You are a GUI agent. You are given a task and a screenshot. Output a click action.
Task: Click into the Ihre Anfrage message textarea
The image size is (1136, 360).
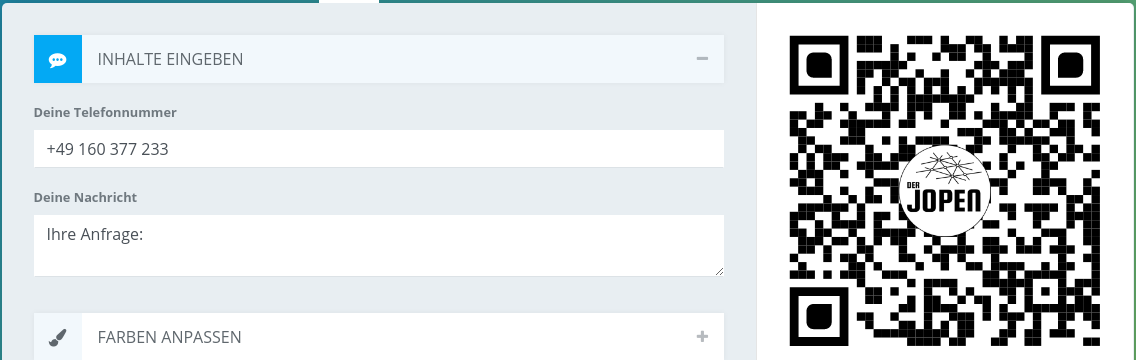coord(379,246)
